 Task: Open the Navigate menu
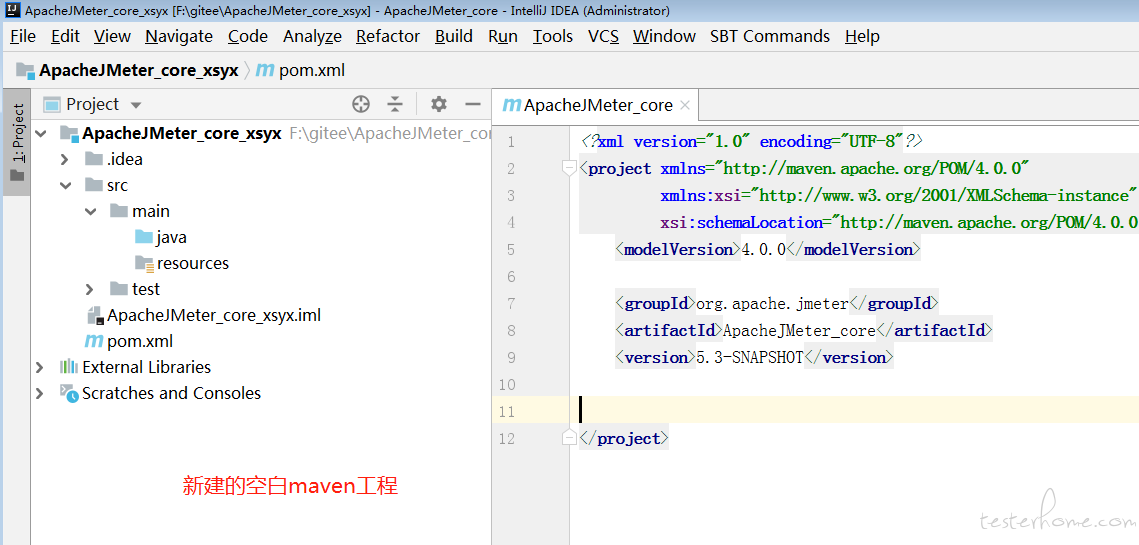click(x=179, y=36)
